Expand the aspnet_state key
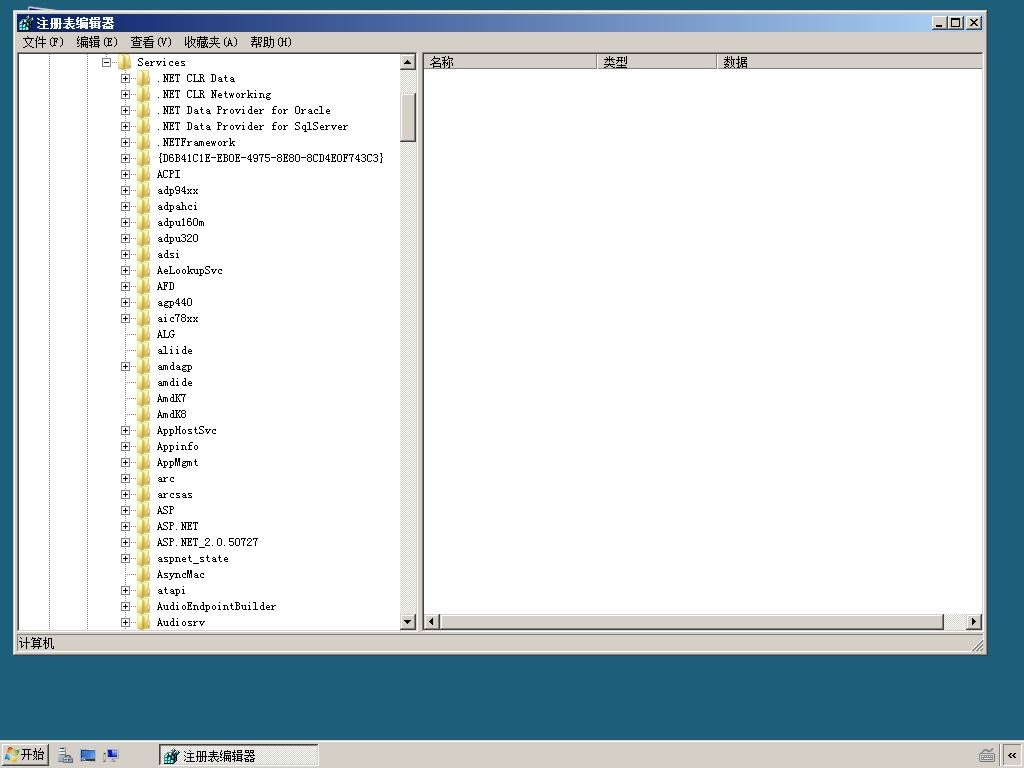 point(125,558)
